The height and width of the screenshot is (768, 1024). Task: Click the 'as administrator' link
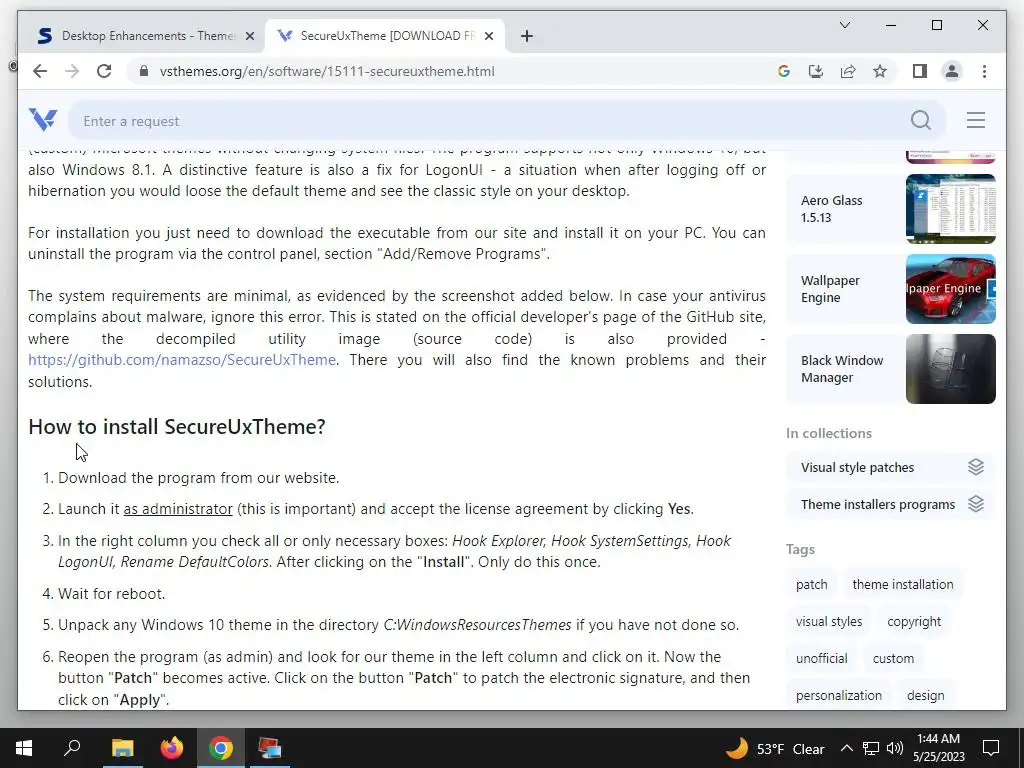(x=178, y=509)
